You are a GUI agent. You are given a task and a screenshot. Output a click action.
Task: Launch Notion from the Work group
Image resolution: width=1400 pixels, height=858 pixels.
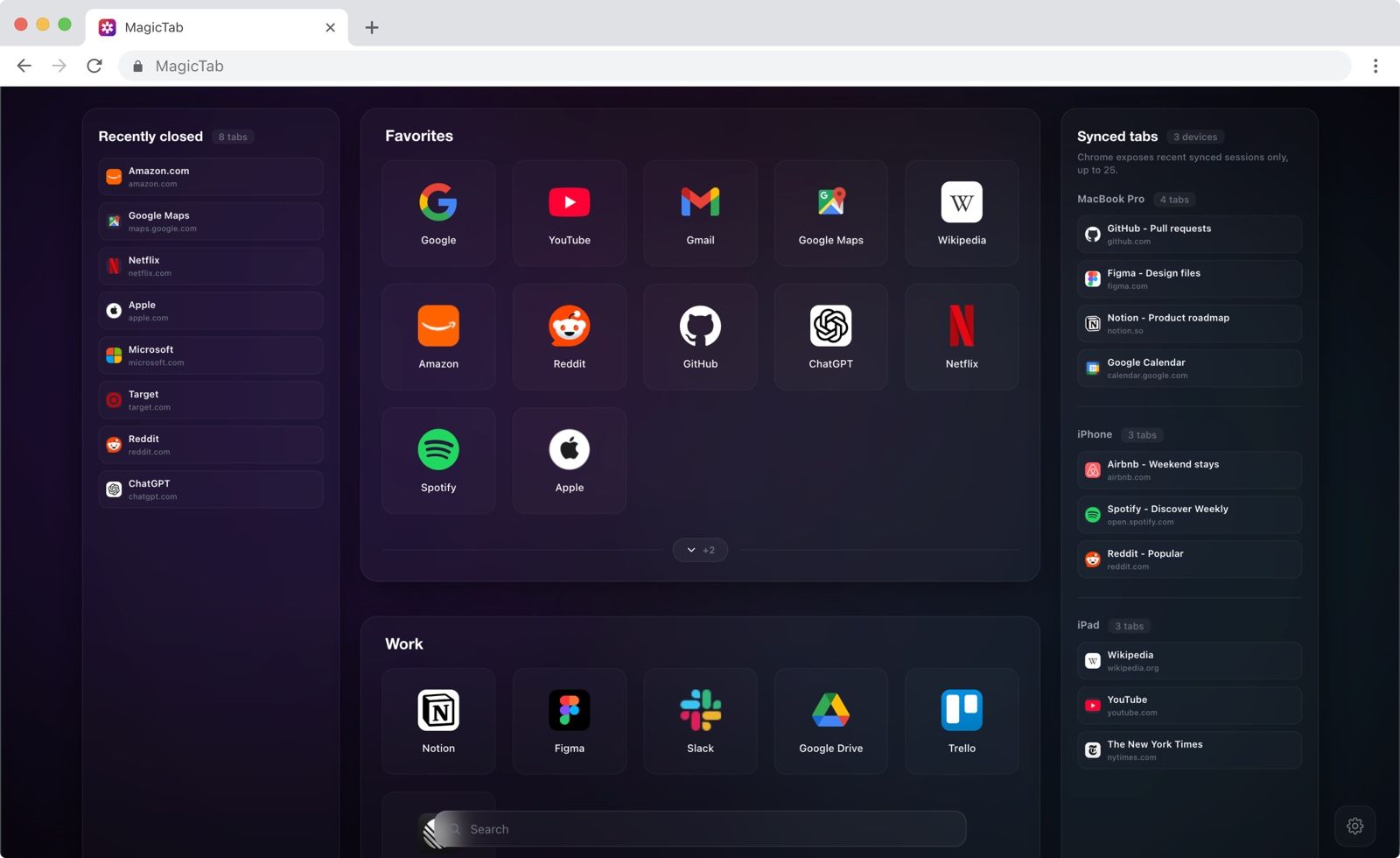click(x=438, y=721)
